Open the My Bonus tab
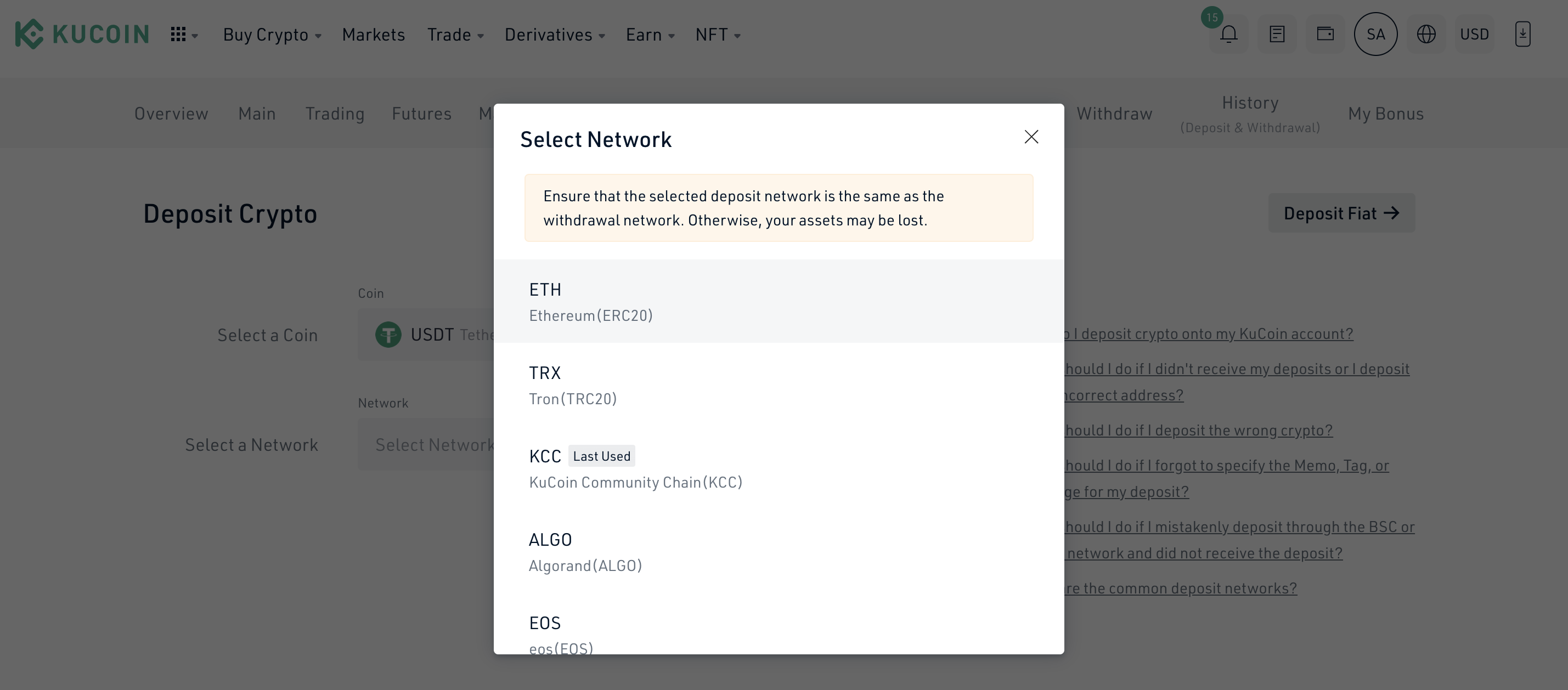Screen dimensions: 1568x690 (x=1385, y=114)
